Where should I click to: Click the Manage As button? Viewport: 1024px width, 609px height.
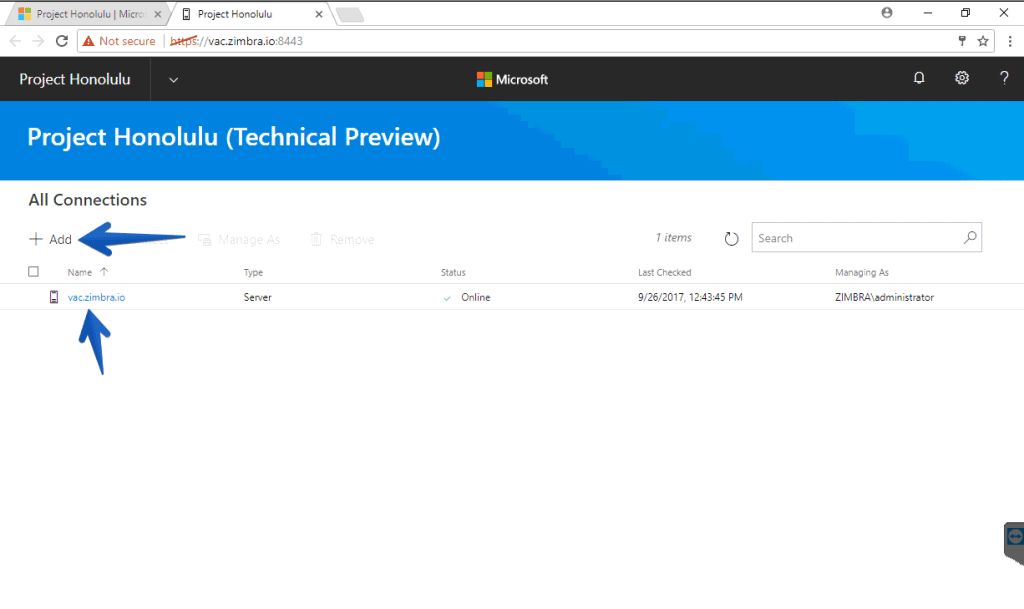click(239, 240)
